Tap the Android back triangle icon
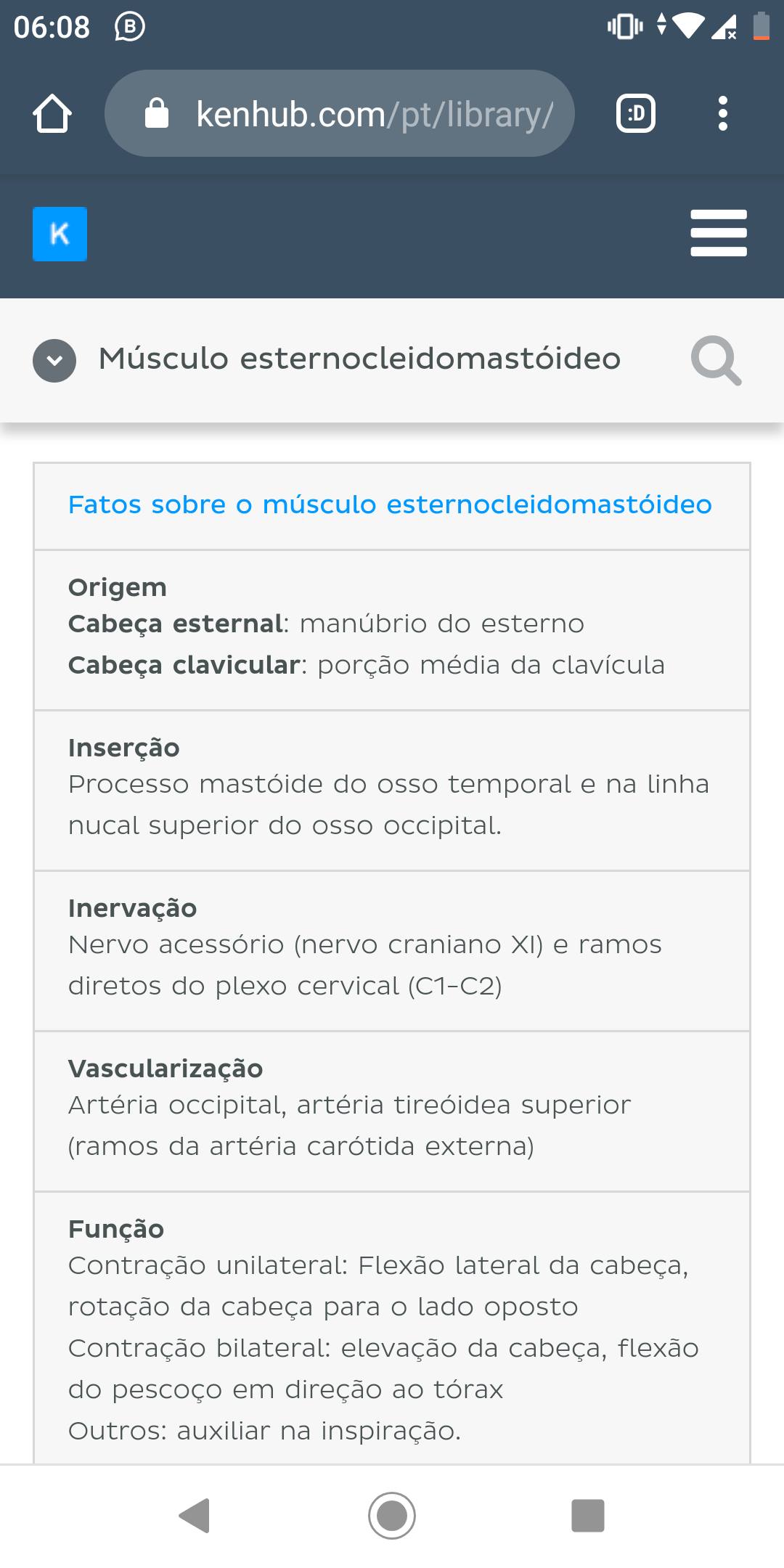 (x=194, y=1515)
